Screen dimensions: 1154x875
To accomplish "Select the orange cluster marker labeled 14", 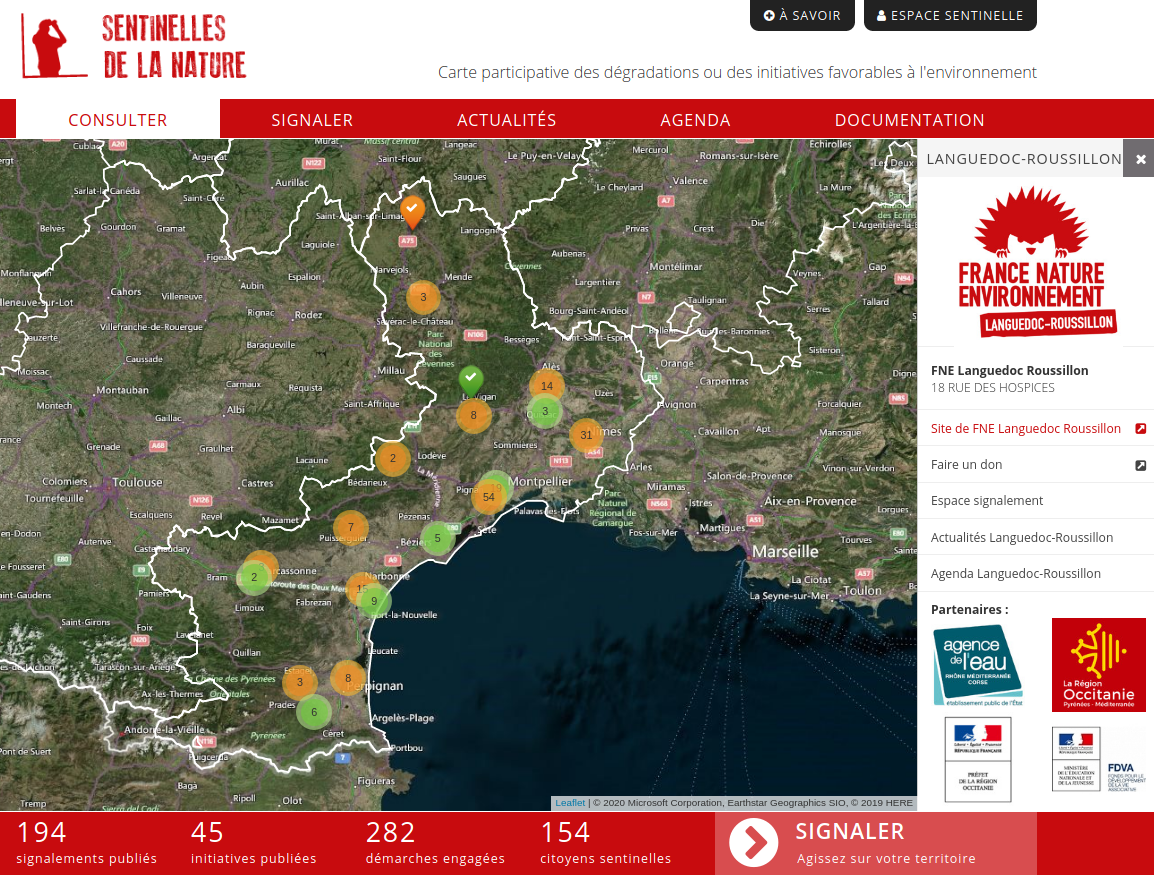I will (547, 386).
